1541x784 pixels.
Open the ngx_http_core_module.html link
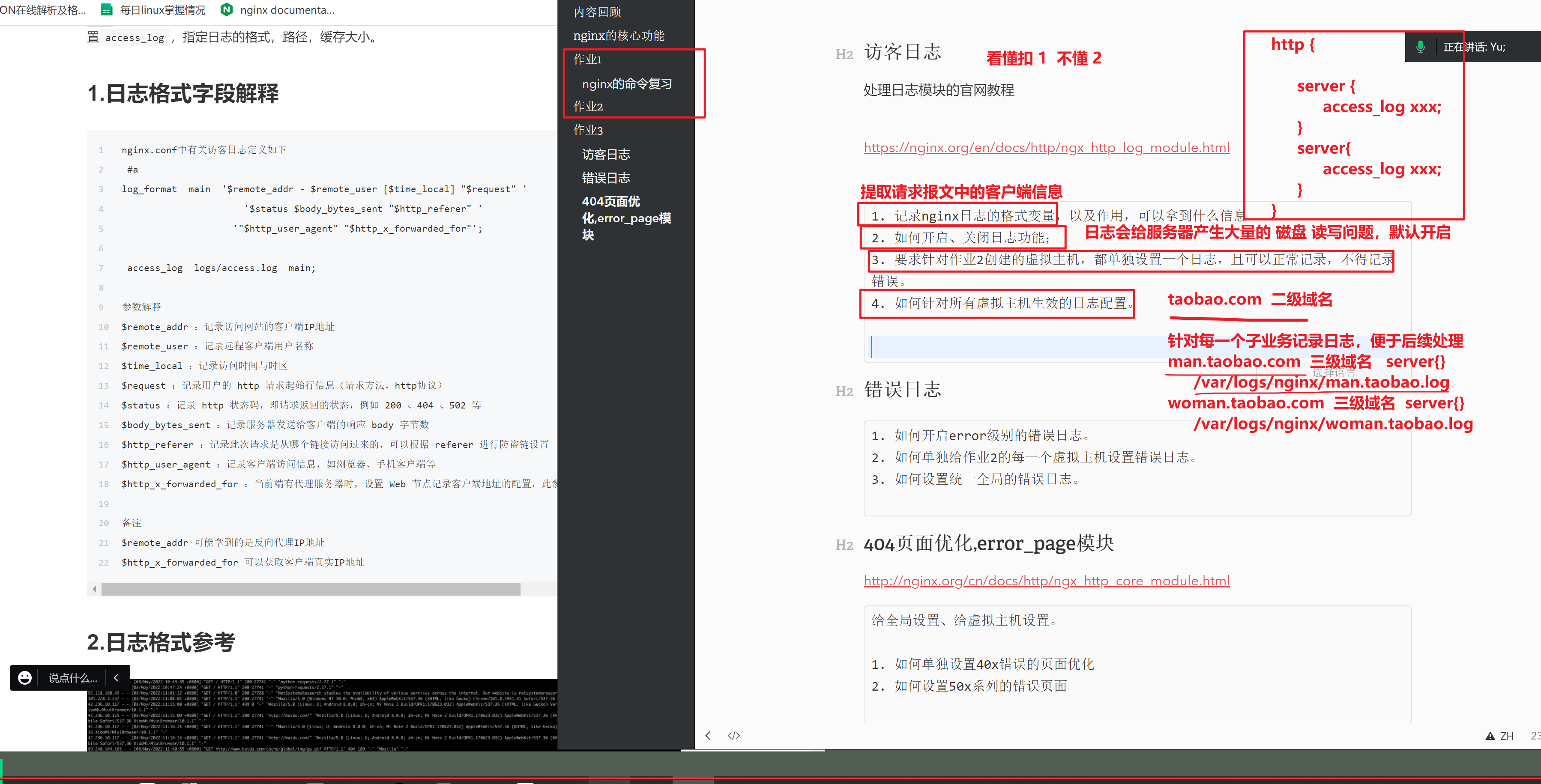click(x=1046, y=581)
